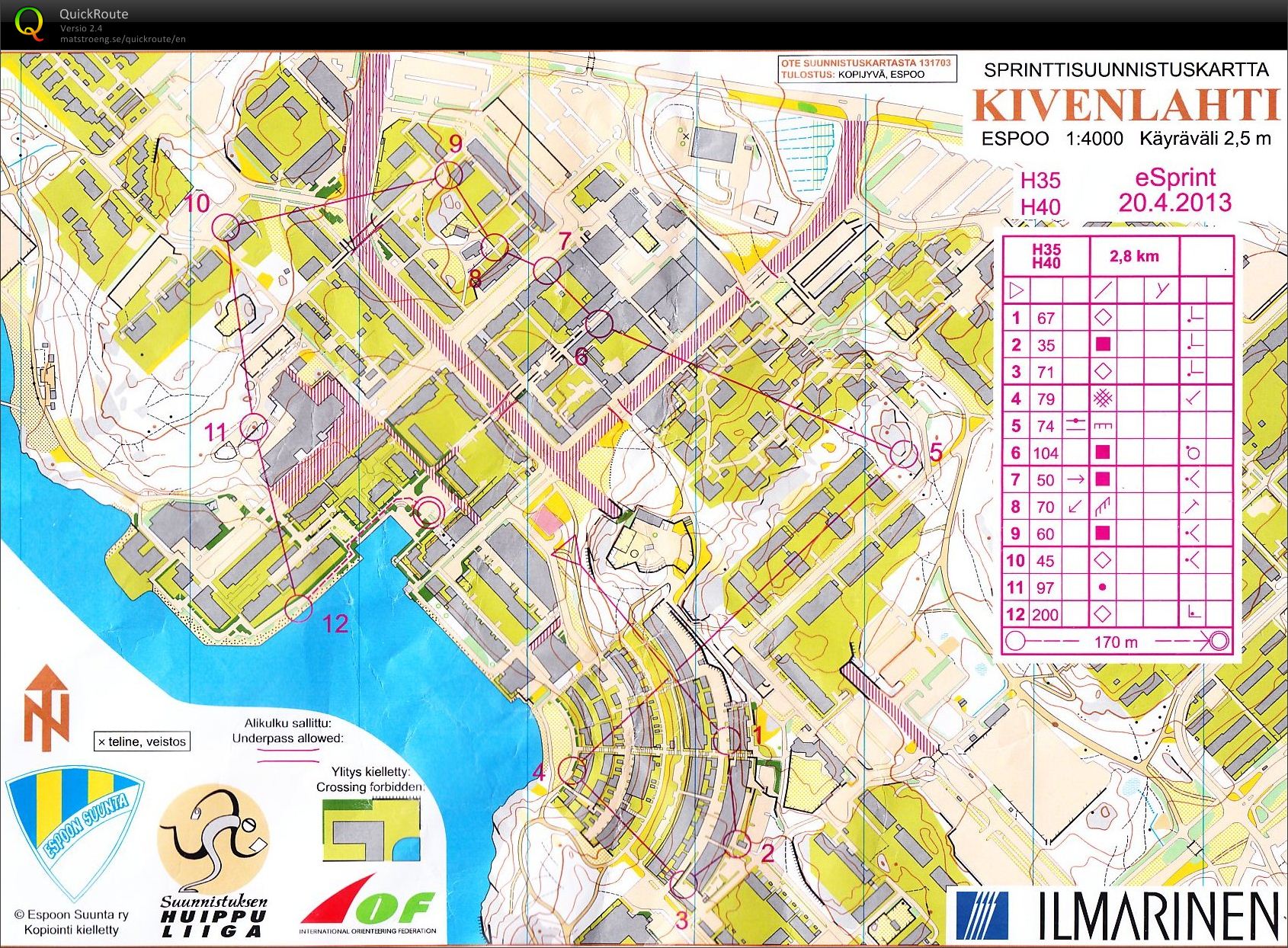
Task: Click the International Orienteering Federation logo
Action: pyautogui.click(x=369, y=905)
